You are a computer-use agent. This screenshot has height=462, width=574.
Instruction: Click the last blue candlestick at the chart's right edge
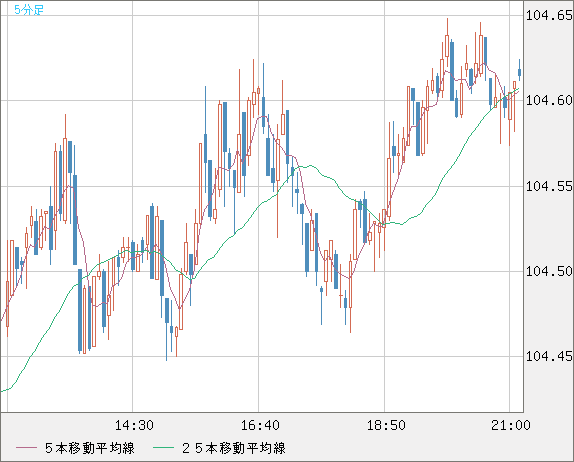519,72
